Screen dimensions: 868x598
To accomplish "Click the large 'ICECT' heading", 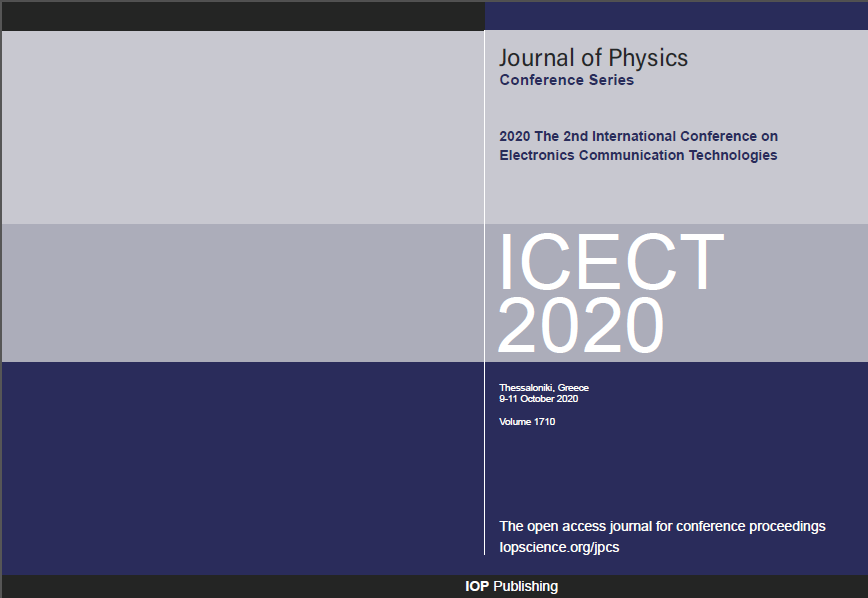I will pyautogui.click(x=611, y=262).
